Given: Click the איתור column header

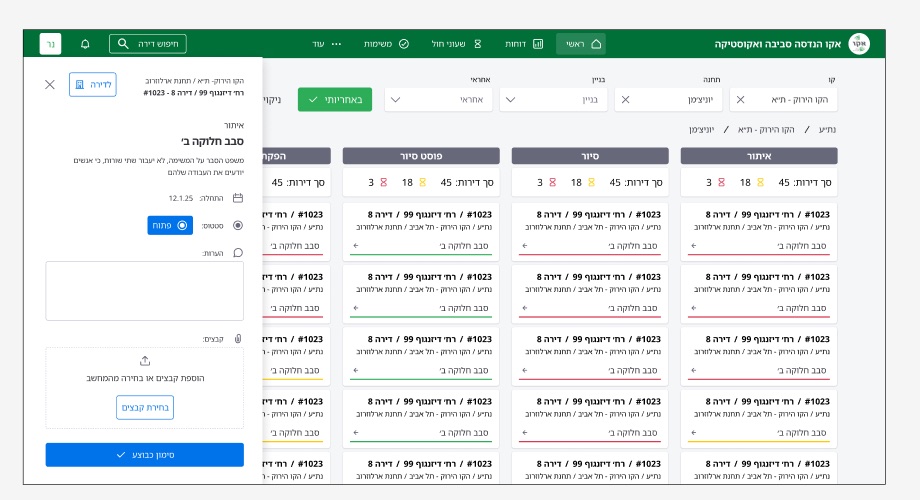Looking at the screenshot, I should [x=759, y=156].
